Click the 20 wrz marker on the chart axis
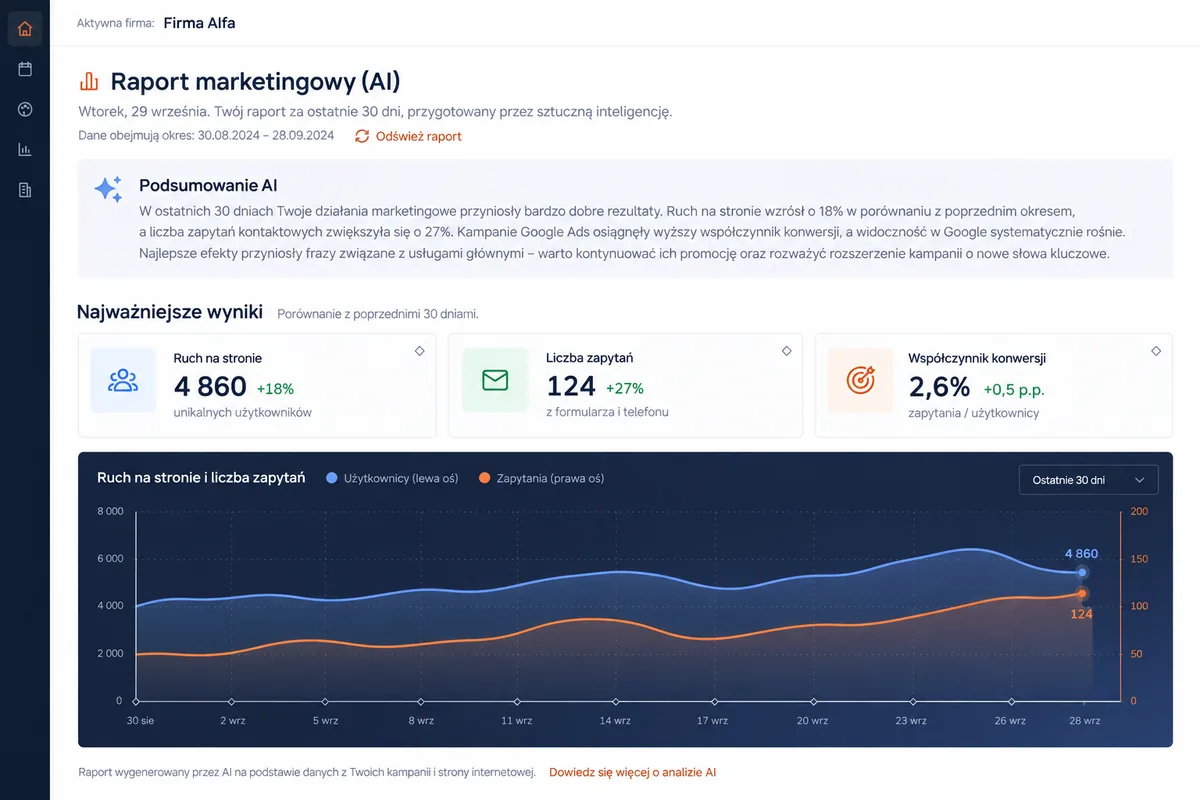 [x=812, y=702]
